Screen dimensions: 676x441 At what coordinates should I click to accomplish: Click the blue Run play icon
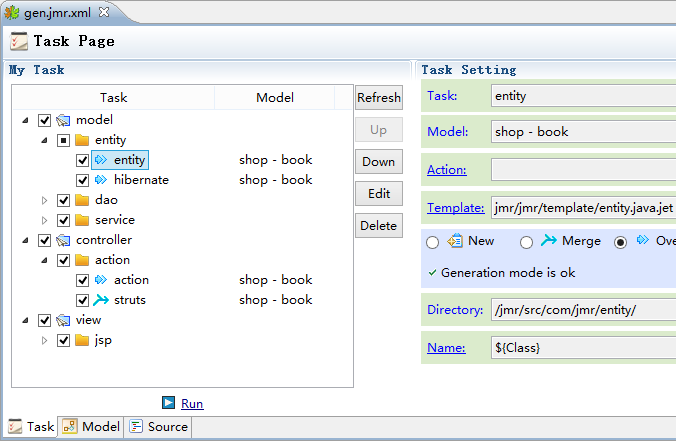coord(169,403)
